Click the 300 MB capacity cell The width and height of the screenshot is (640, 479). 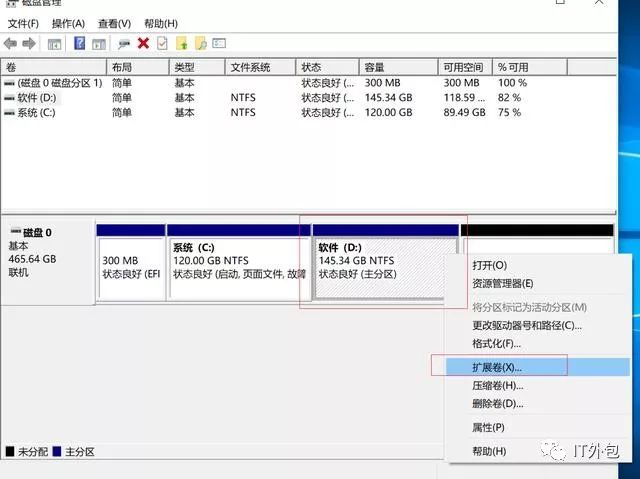click(x=382, y=83)
